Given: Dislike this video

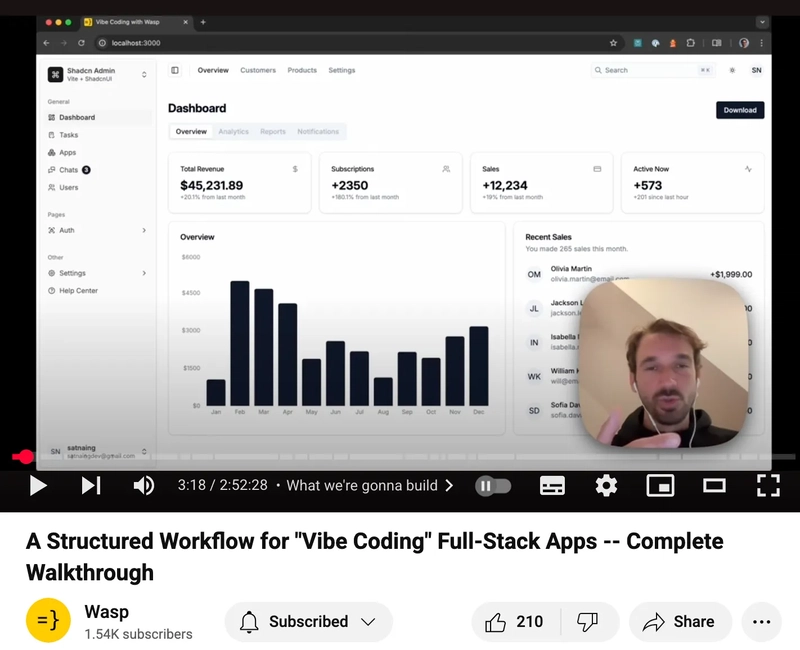Looking at the screenshot, I should click(x=588, y=621).
